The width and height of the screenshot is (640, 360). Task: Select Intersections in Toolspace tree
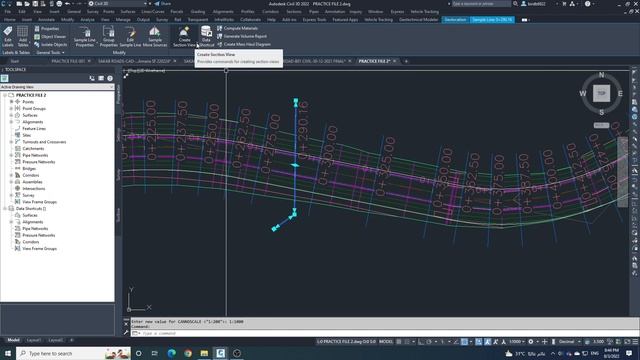[x=33, y=189]
